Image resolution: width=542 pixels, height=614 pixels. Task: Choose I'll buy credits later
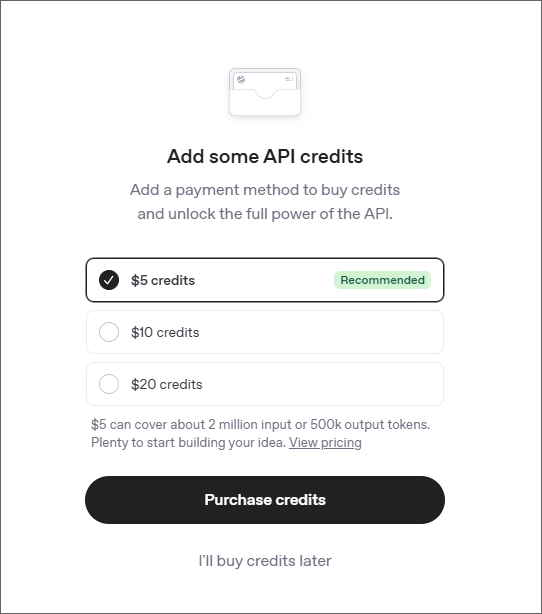coord(265,561)
